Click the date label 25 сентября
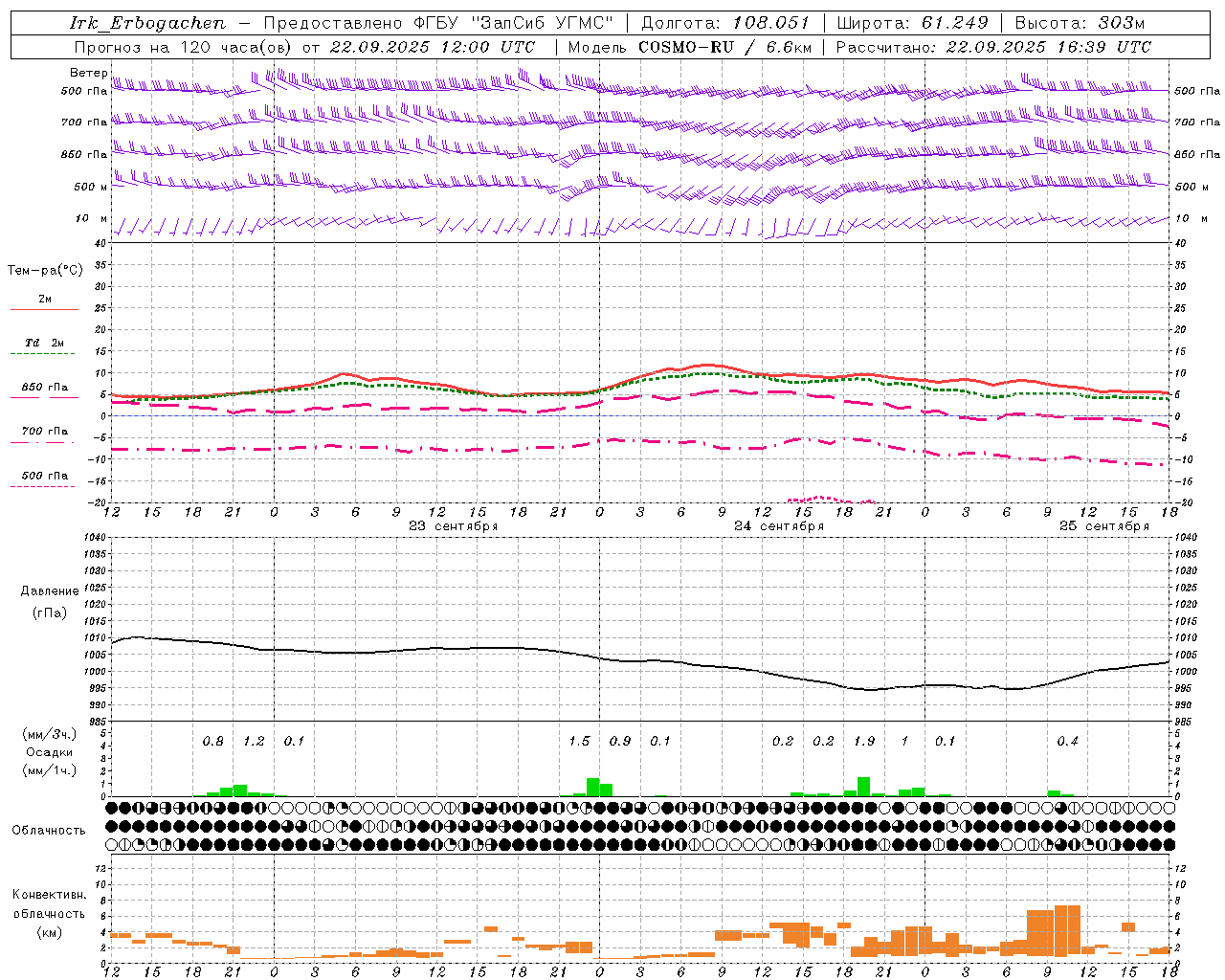Screen dimensions: 1225x980 [1104, 526]
